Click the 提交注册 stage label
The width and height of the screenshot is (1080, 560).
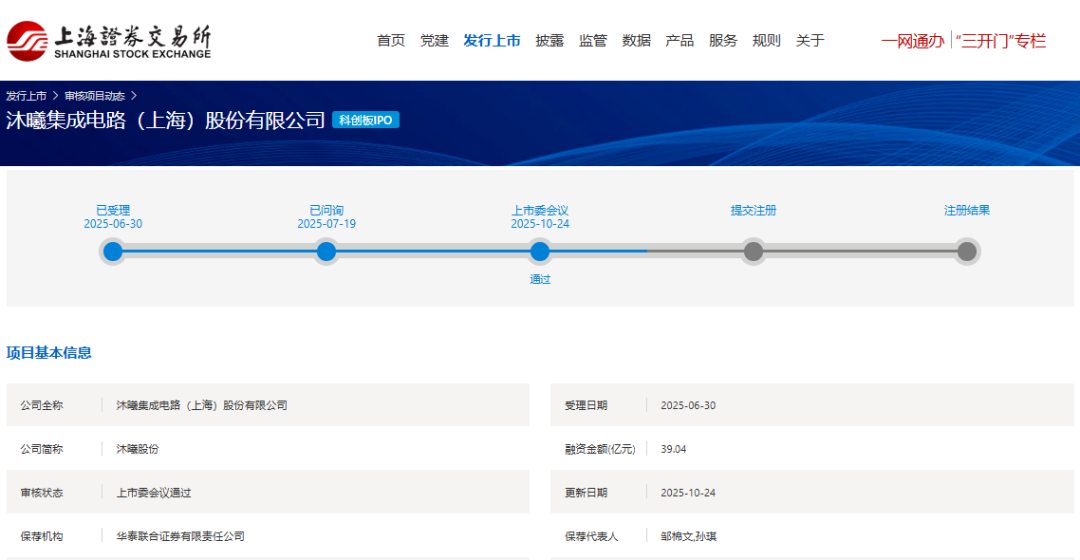click(x=754, y=210)
